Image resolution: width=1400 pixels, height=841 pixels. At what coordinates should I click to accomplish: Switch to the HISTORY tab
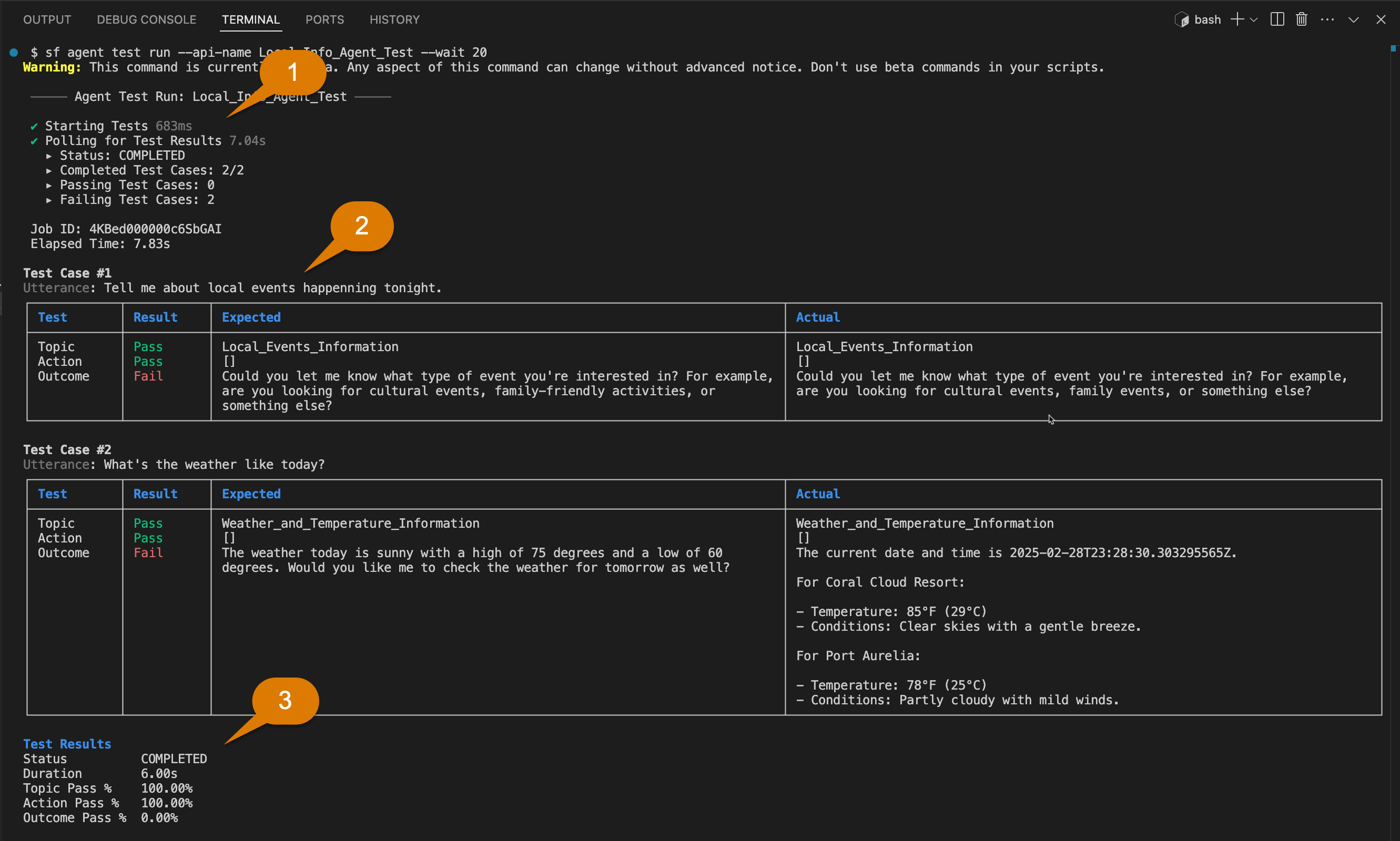click(394, 19)
